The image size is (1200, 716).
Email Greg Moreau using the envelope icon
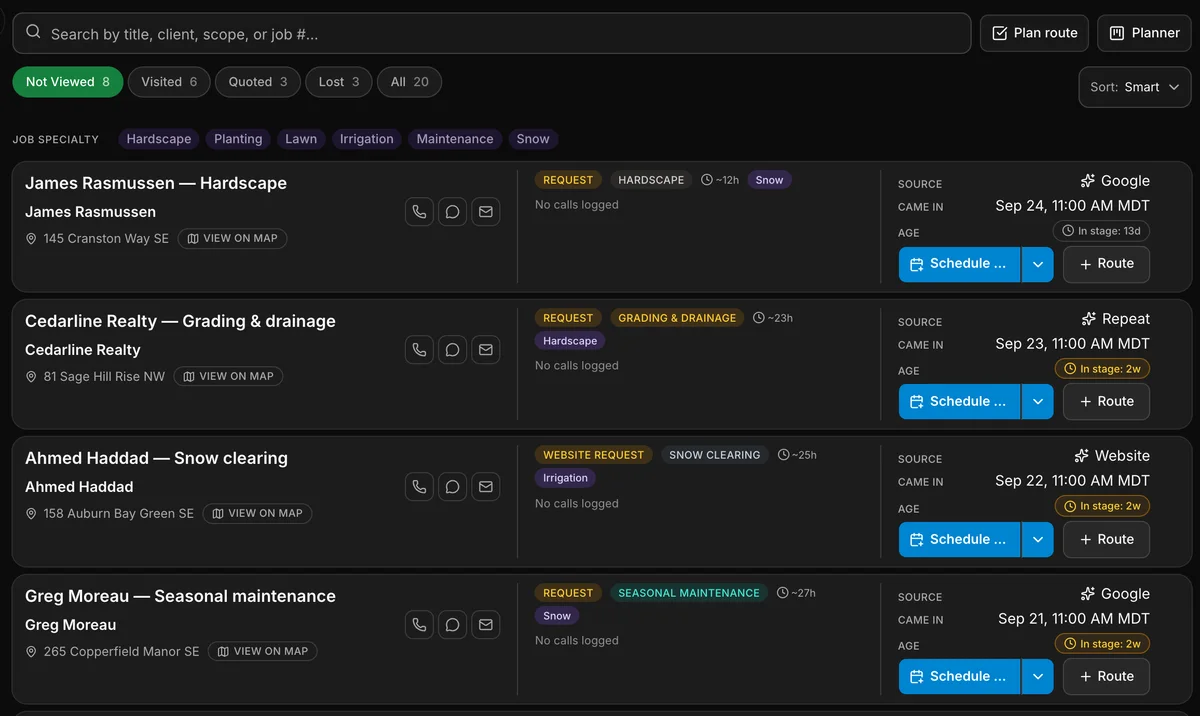click(x=485, y=625)
